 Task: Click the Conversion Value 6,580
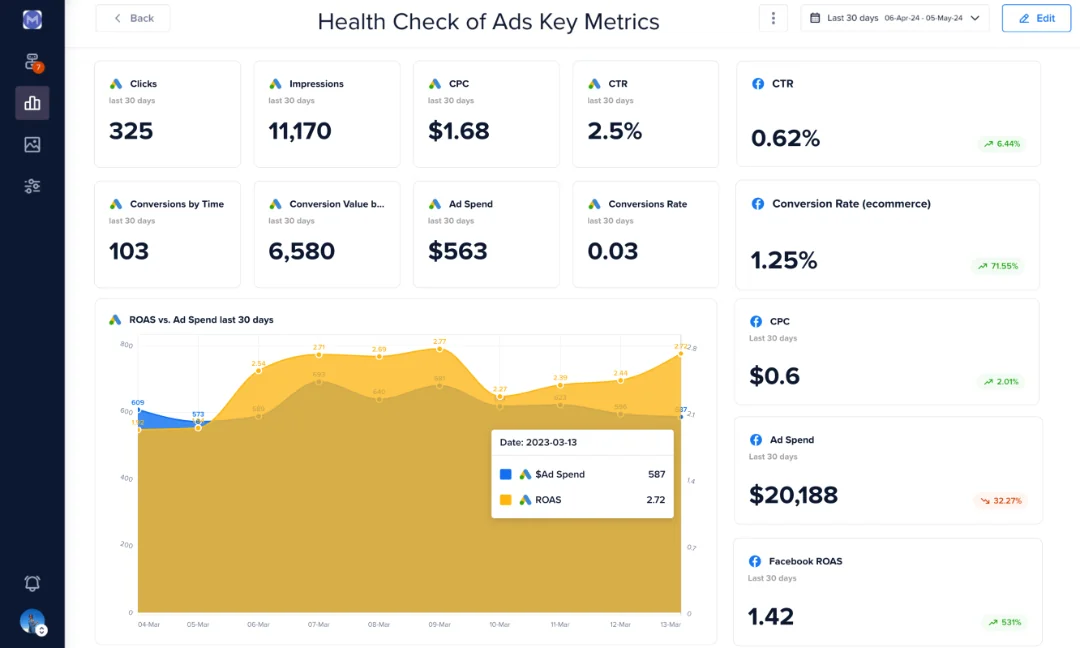tap(302, 251)
